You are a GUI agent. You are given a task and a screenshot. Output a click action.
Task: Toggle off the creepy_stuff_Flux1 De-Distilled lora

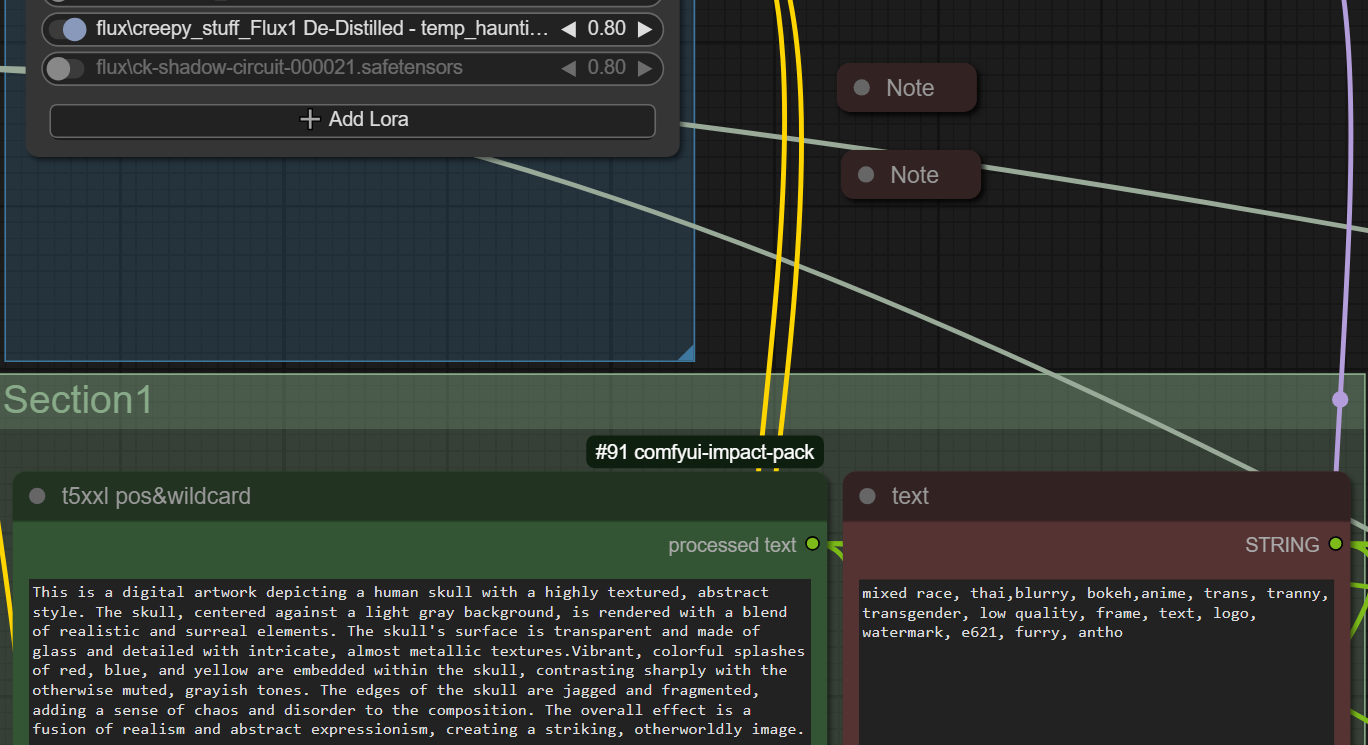67,29
